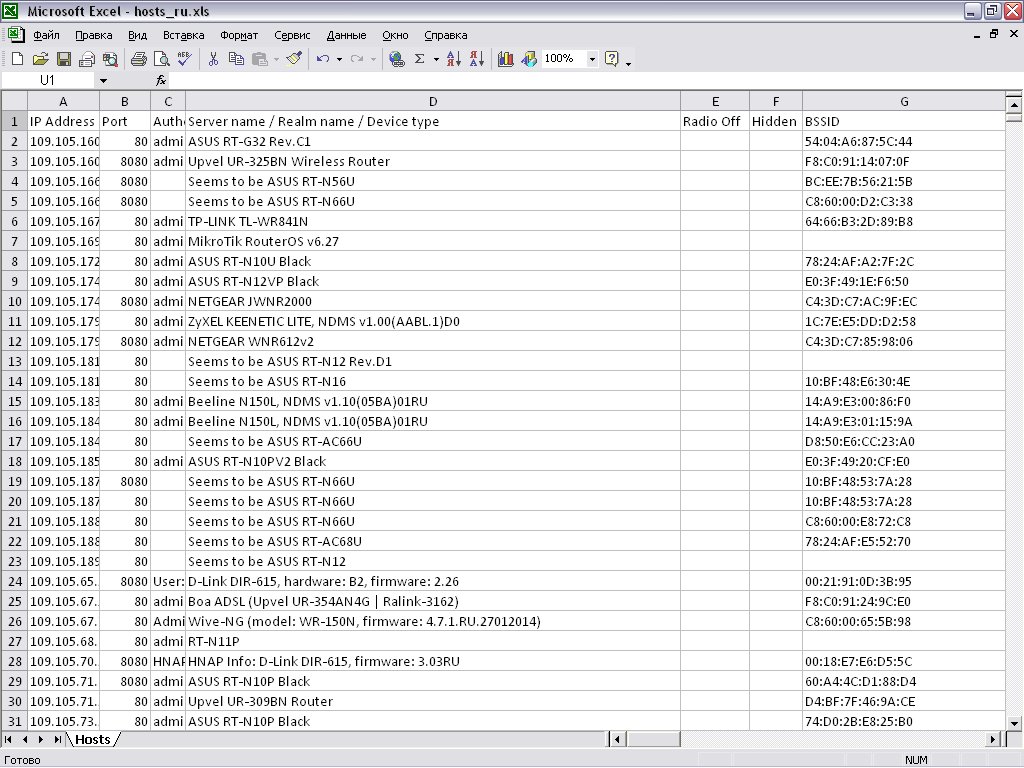Run the Spelling check icon

[x=185, y=59]
